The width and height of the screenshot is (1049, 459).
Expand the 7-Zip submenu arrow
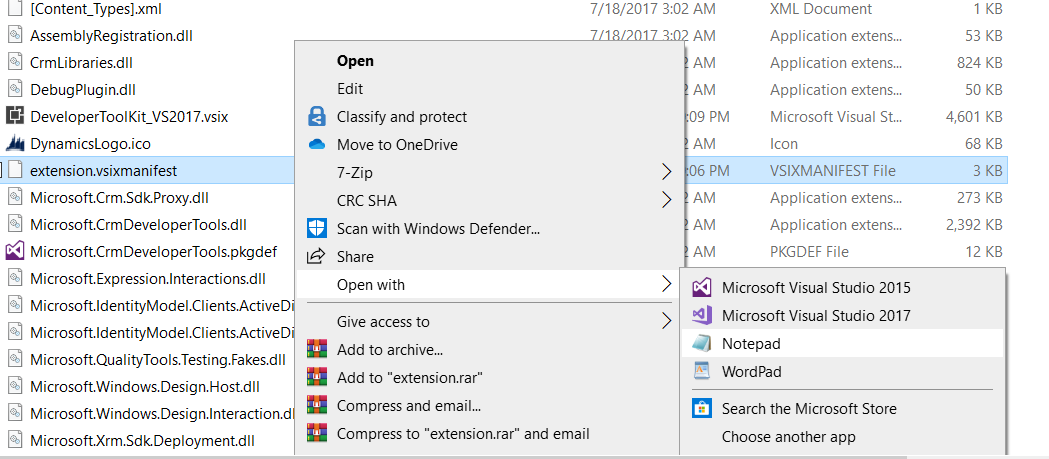point(667,173)
